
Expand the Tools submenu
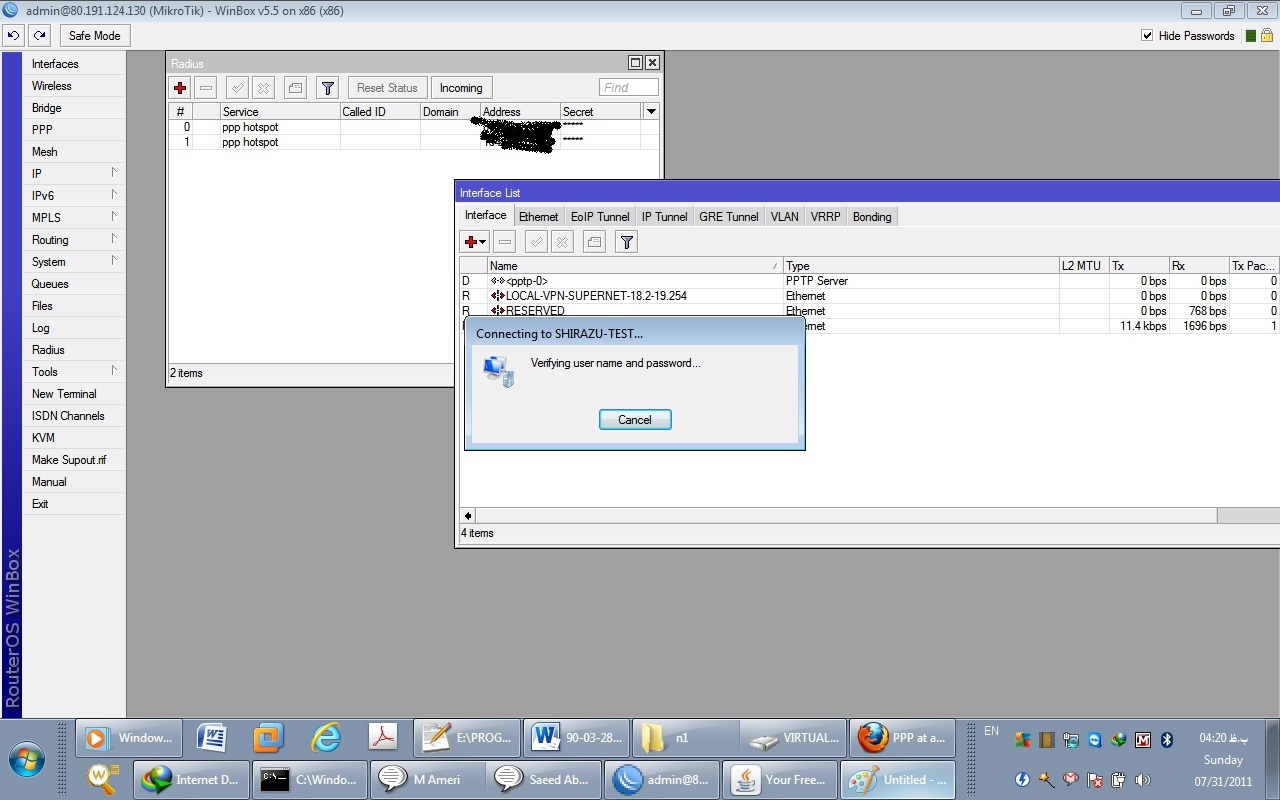pos(72,371)
